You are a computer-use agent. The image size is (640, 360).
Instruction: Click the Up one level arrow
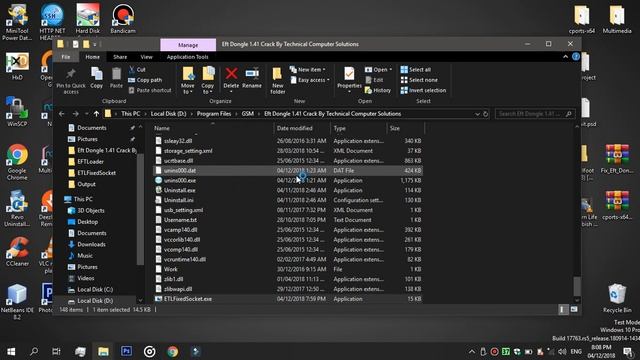(96, 114)
